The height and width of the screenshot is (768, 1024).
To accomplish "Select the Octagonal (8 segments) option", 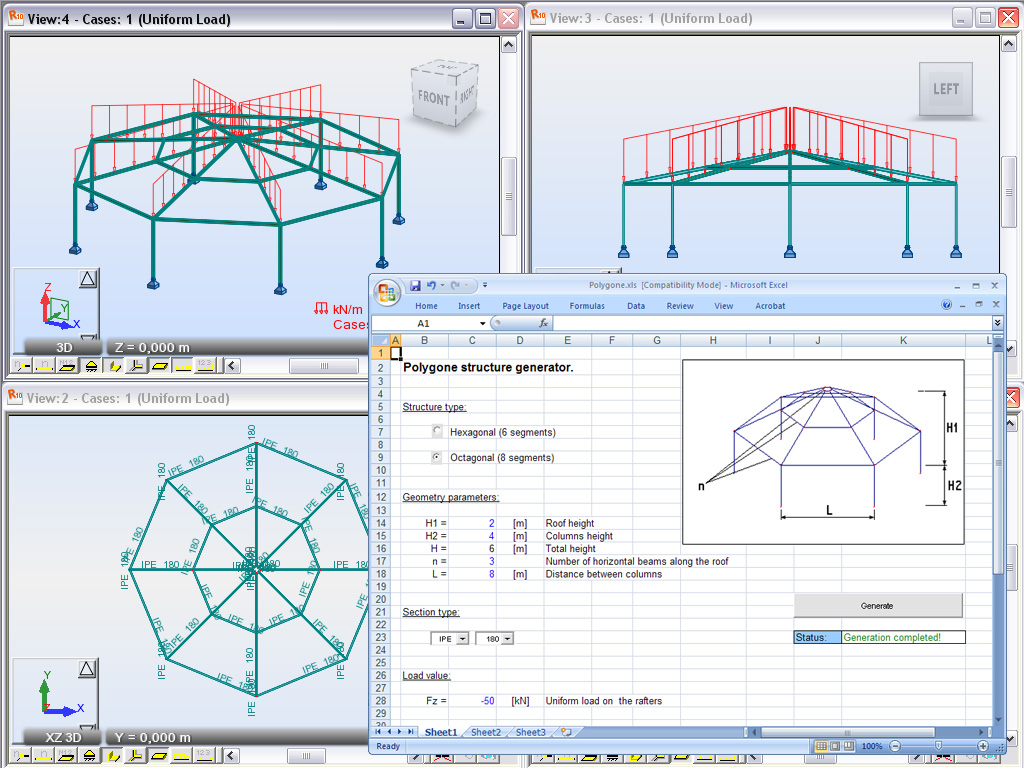I will [x=437, y=457].
